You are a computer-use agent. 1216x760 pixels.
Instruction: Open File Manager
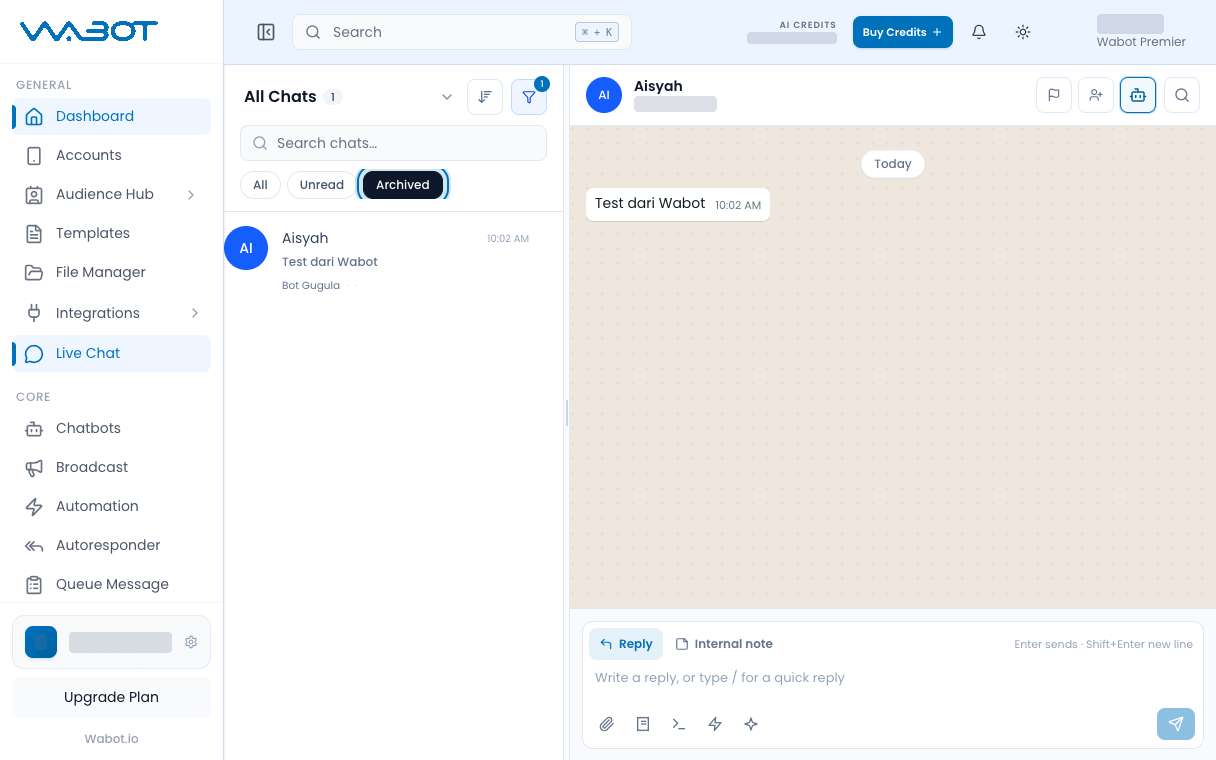coord(112,272)
